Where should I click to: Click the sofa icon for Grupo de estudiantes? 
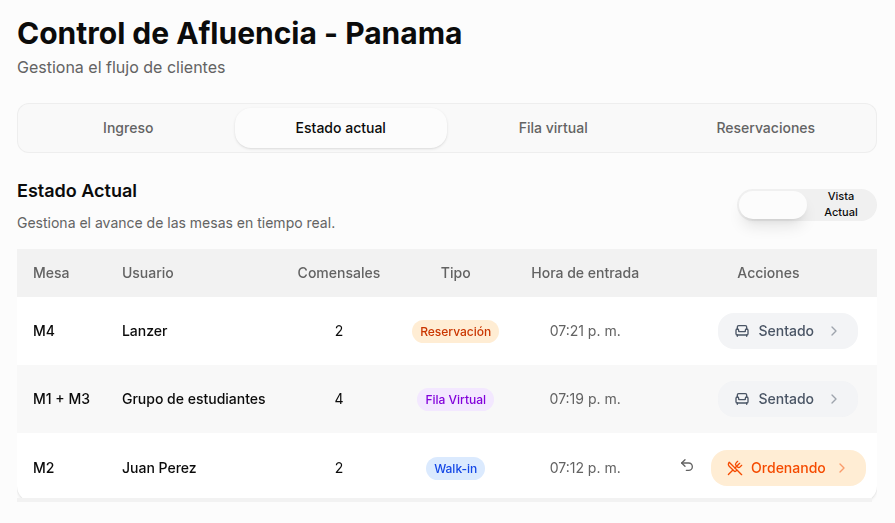click(742, 399)
